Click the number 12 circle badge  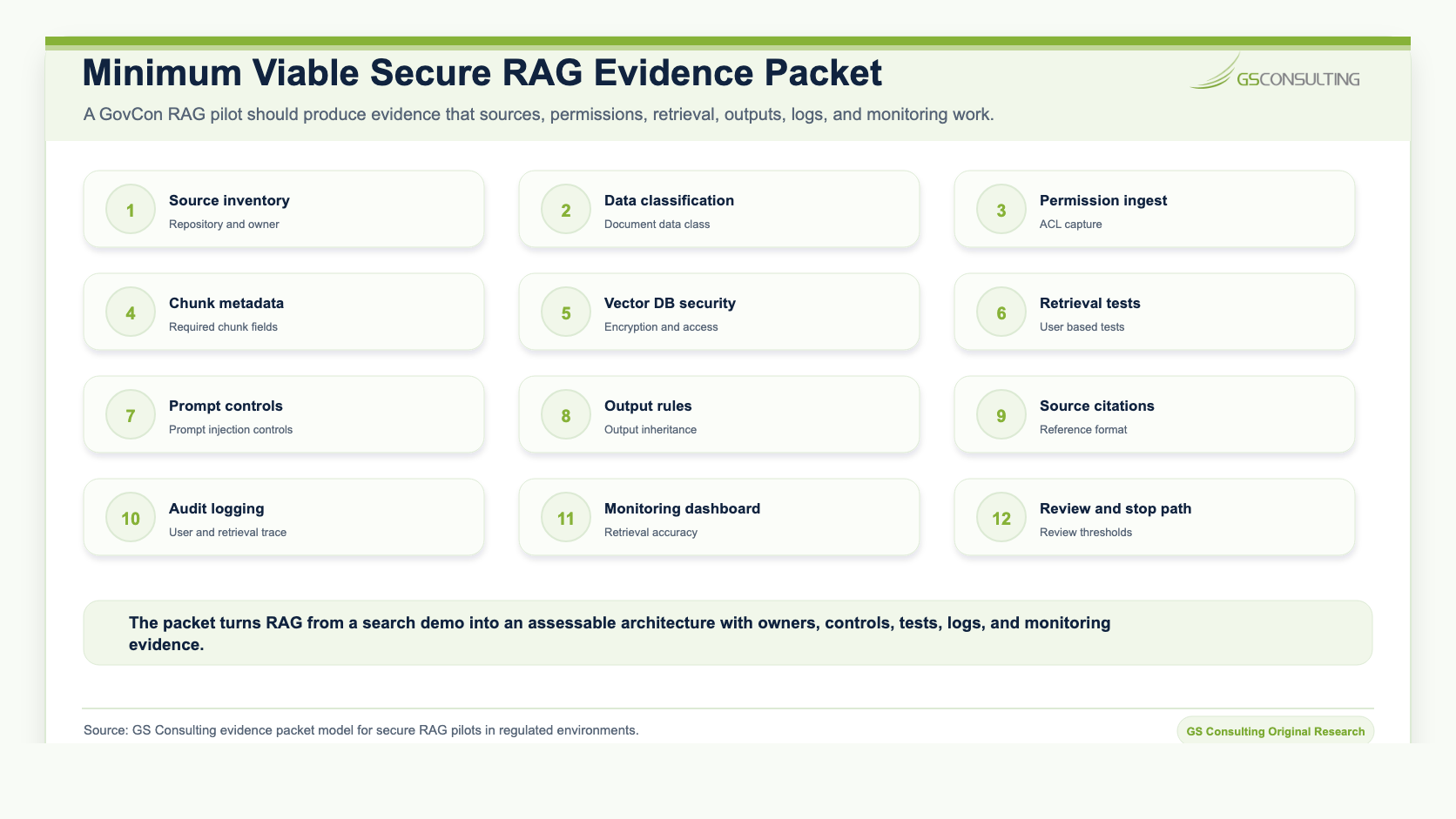tap(1001, 518)
